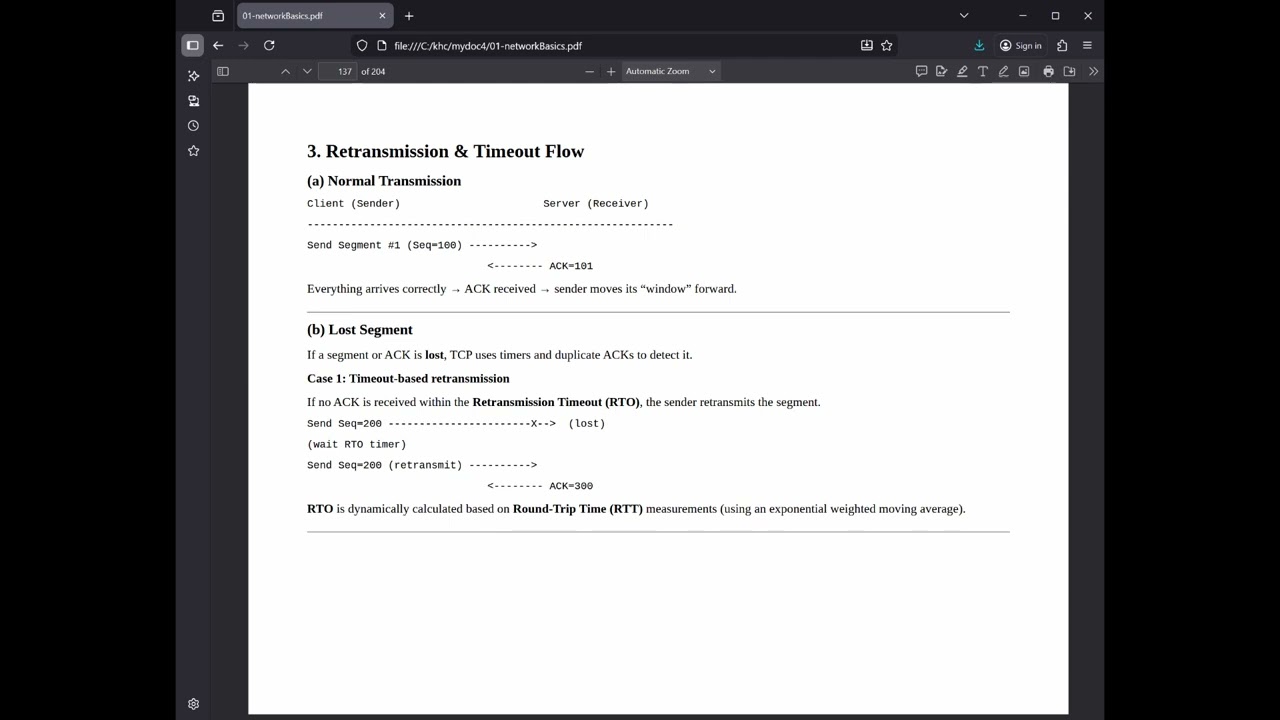
Task: Open a new tab with plus button
Action: point(409,16)
